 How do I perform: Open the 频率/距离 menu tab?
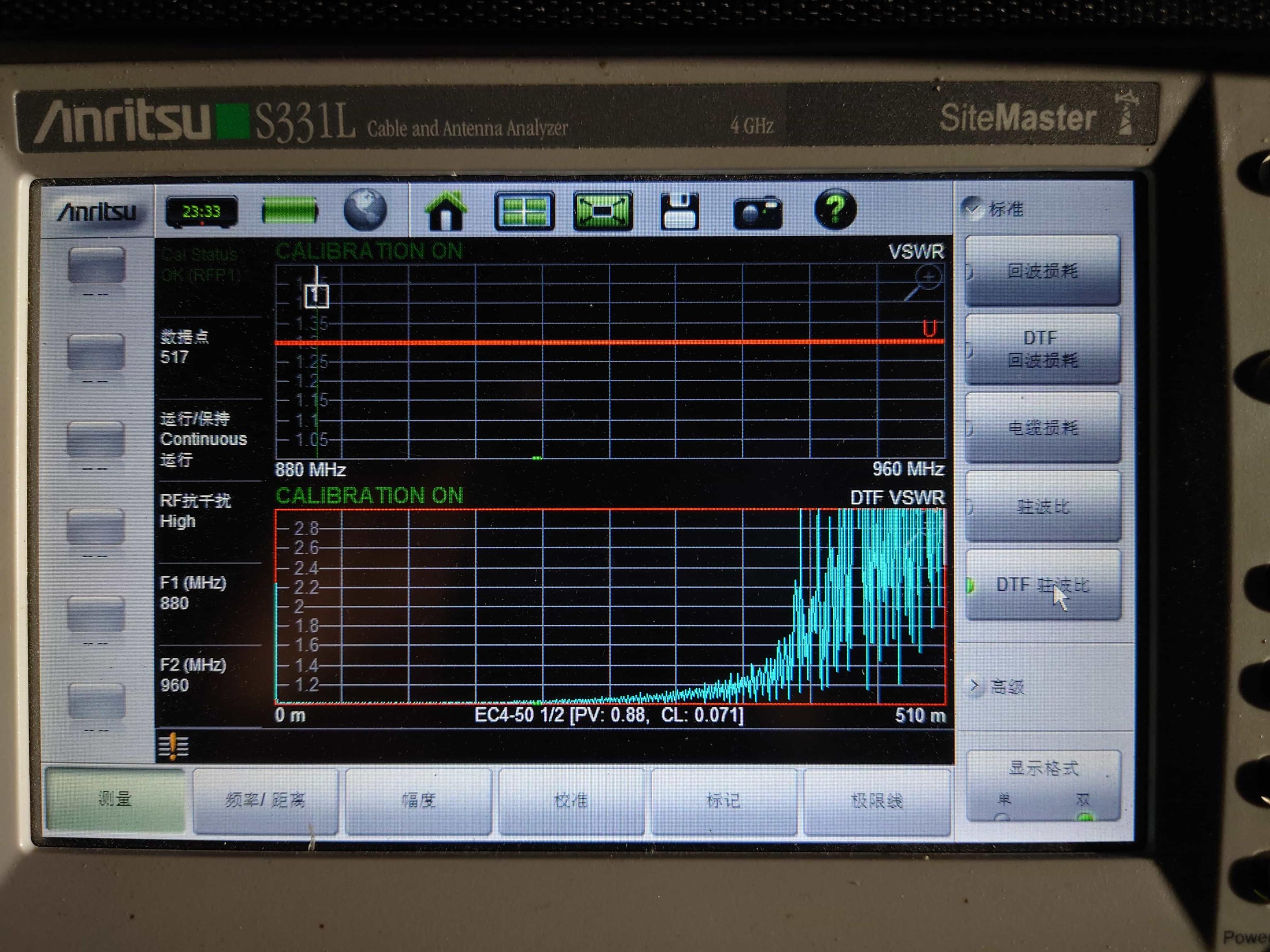[x=265, y=800]
